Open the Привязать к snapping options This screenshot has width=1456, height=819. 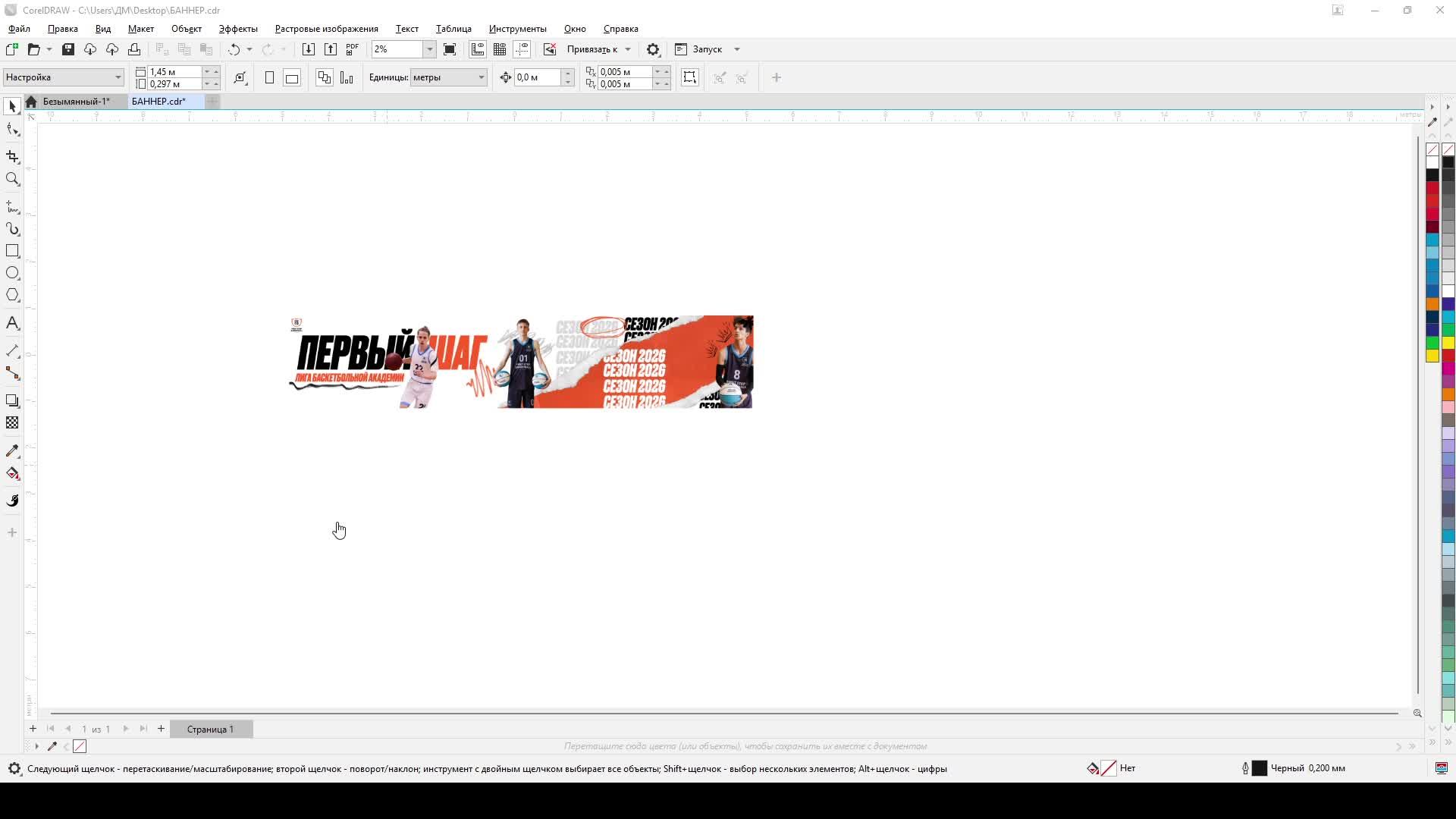point(598,49)
